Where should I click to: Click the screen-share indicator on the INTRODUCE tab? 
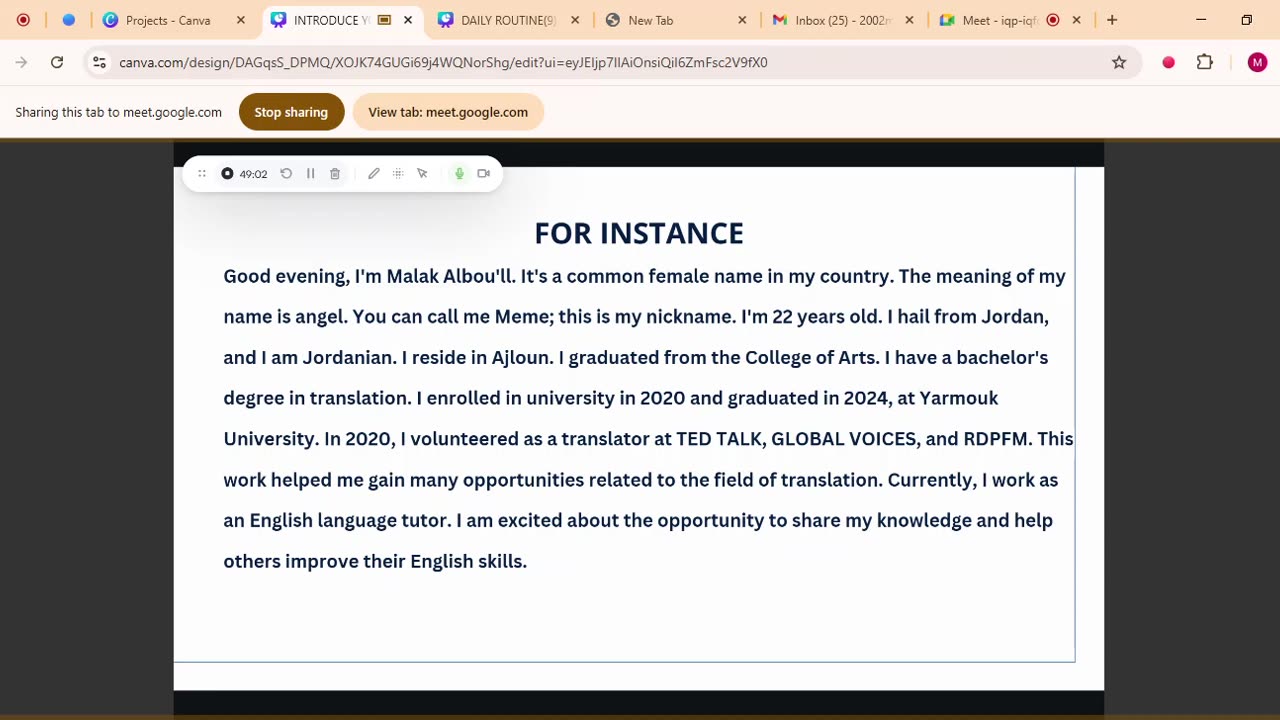(384, 20)
